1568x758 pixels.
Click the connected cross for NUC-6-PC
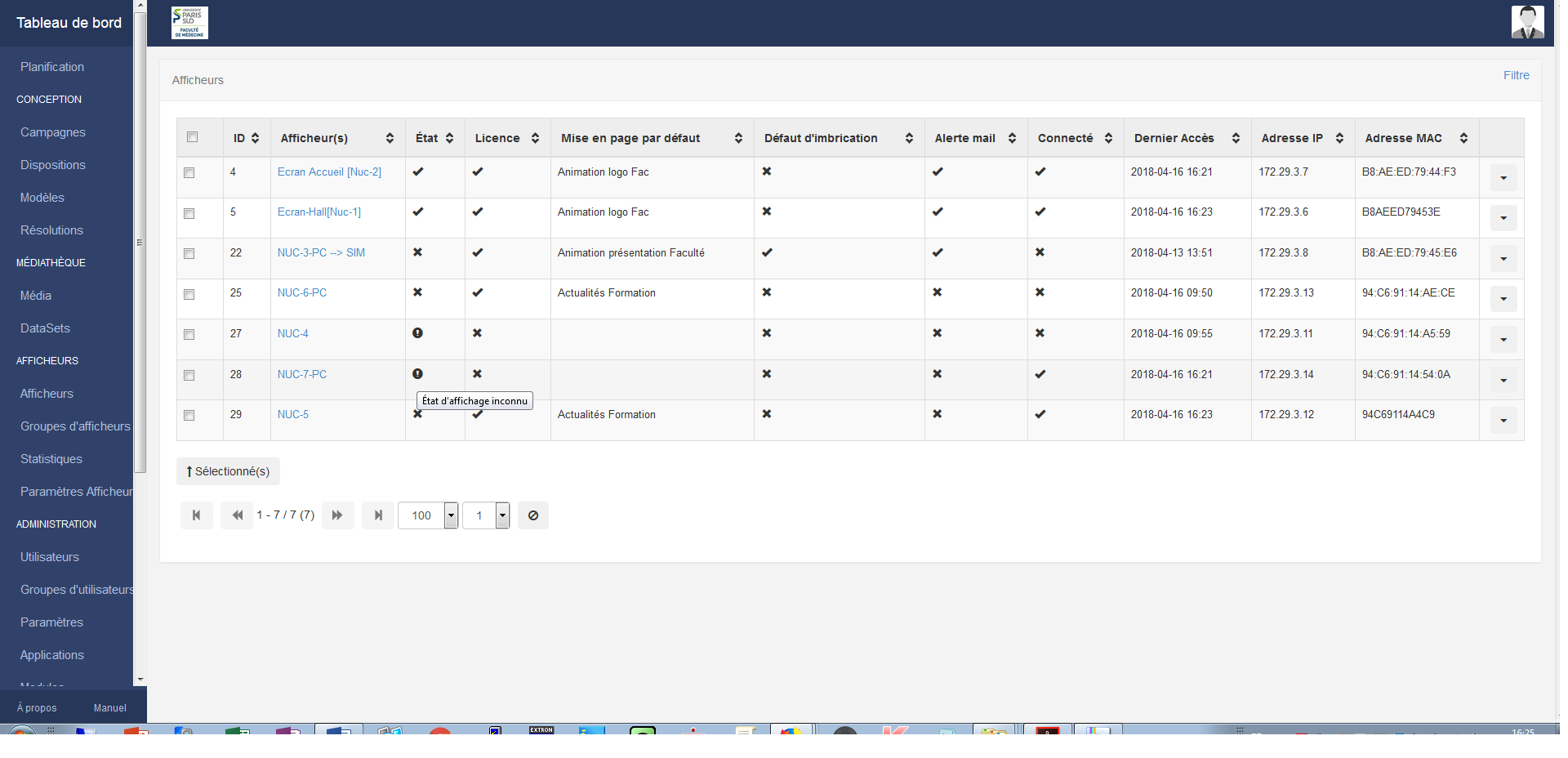click(1040, 292)
